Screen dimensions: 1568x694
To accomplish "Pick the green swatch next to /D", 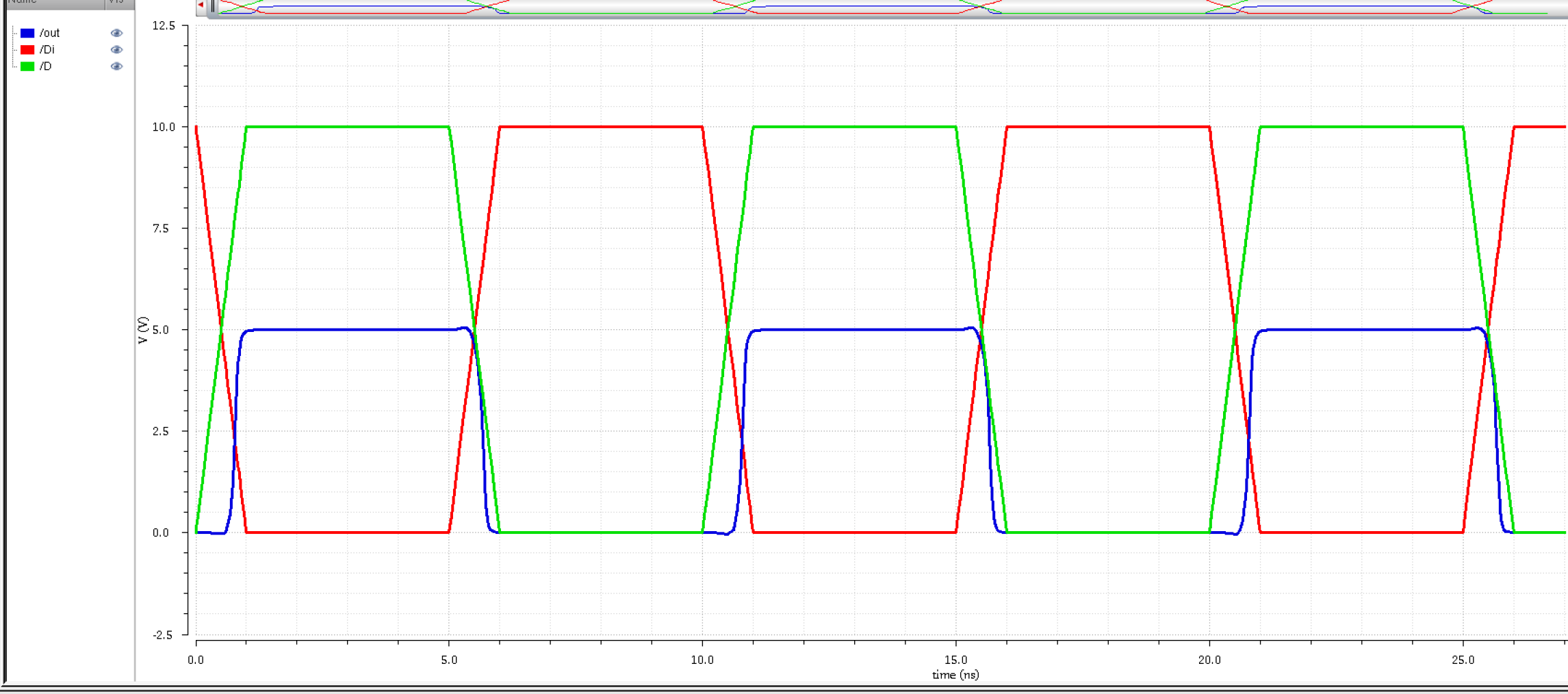I will coord(27,66).
